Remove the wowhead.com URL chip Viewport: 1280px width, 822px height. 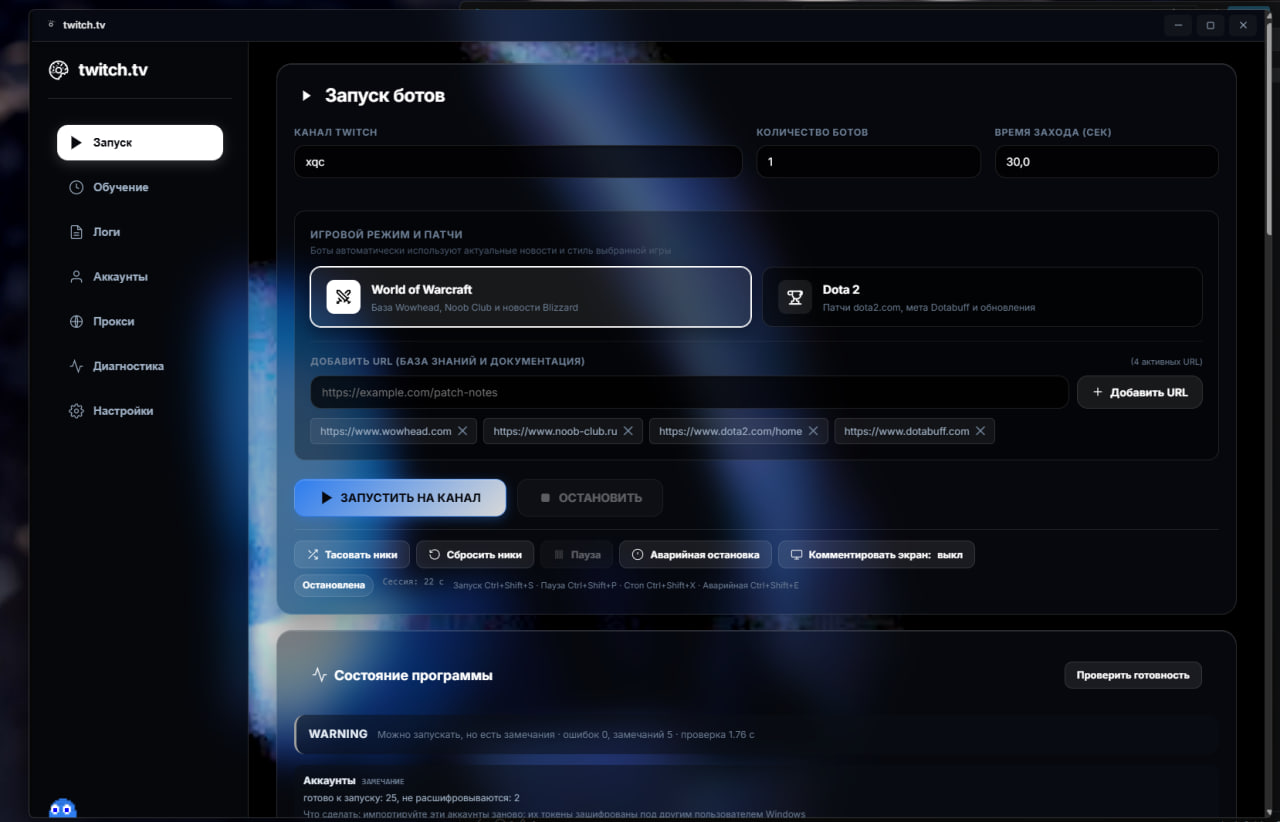tap(462, 431)
